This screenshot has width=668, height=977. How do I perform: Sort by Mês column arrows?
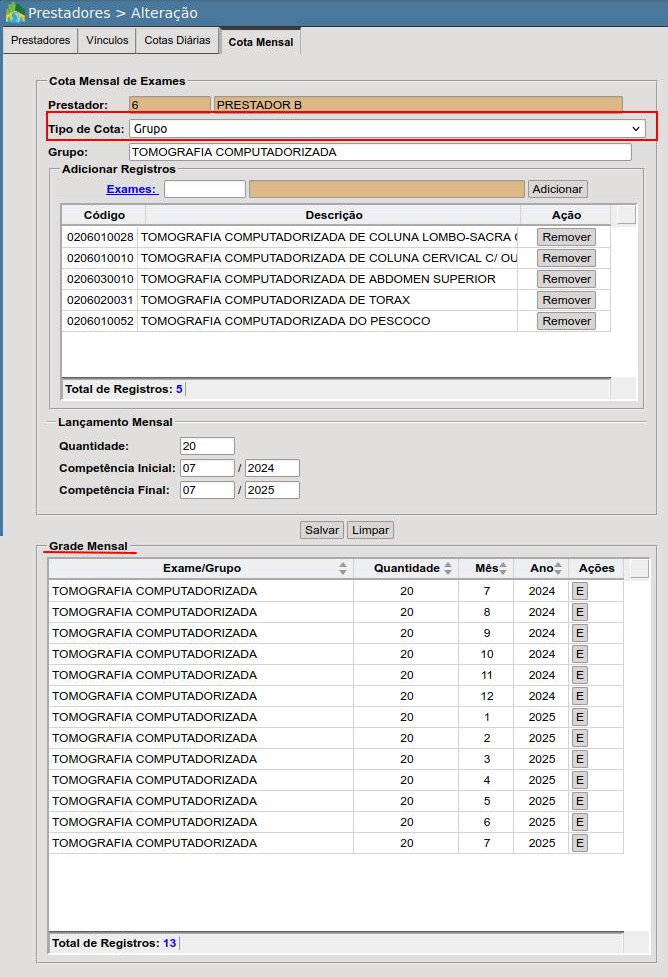(x=503, y=568)
